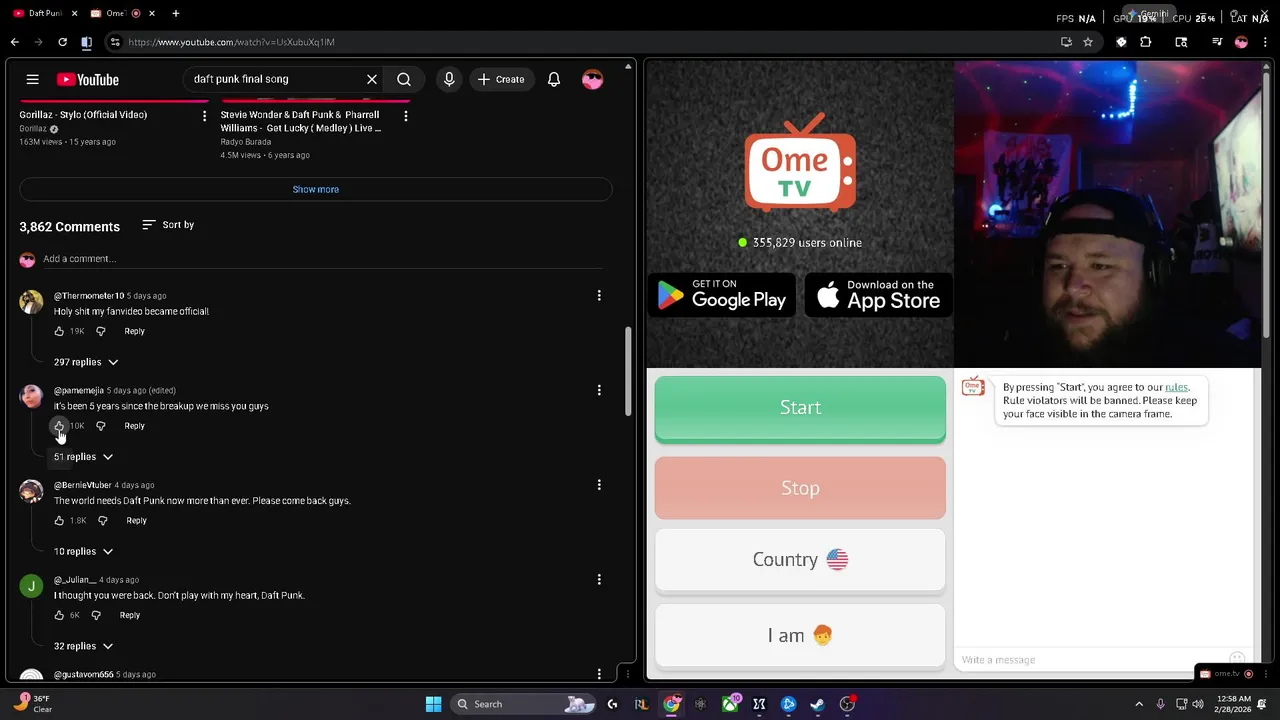Expand 10 replies

(x=83, y=552)
